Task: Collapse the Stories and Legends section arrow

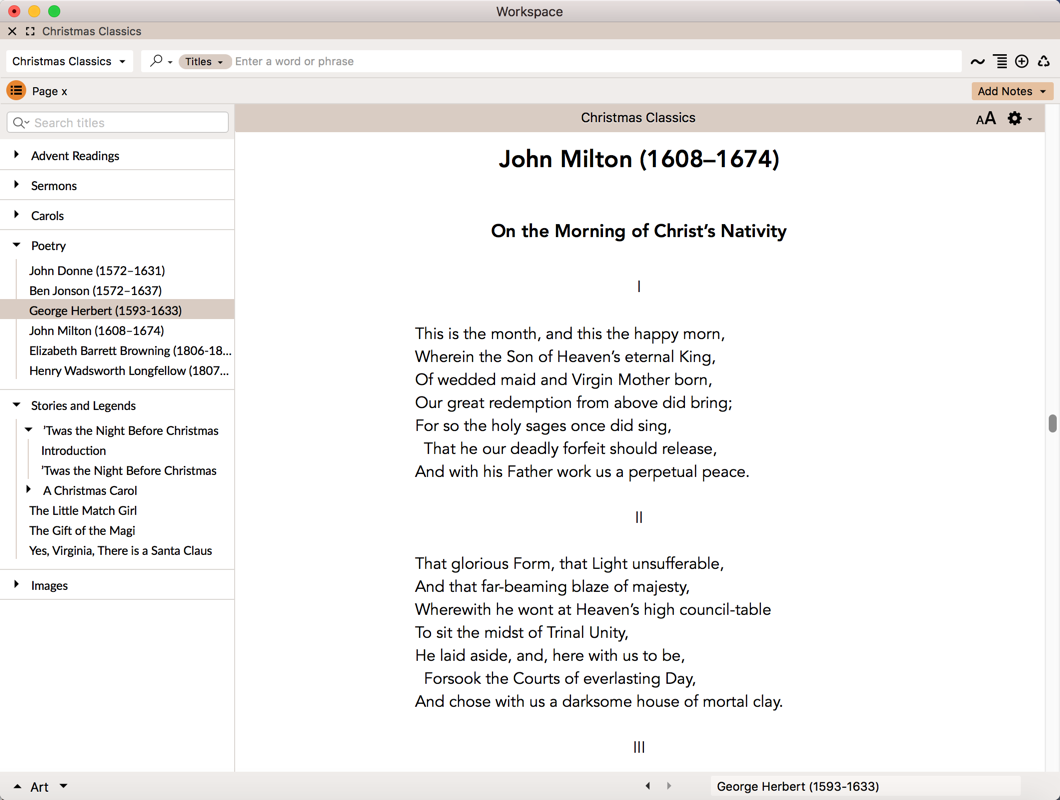Action: pos(16,404)
